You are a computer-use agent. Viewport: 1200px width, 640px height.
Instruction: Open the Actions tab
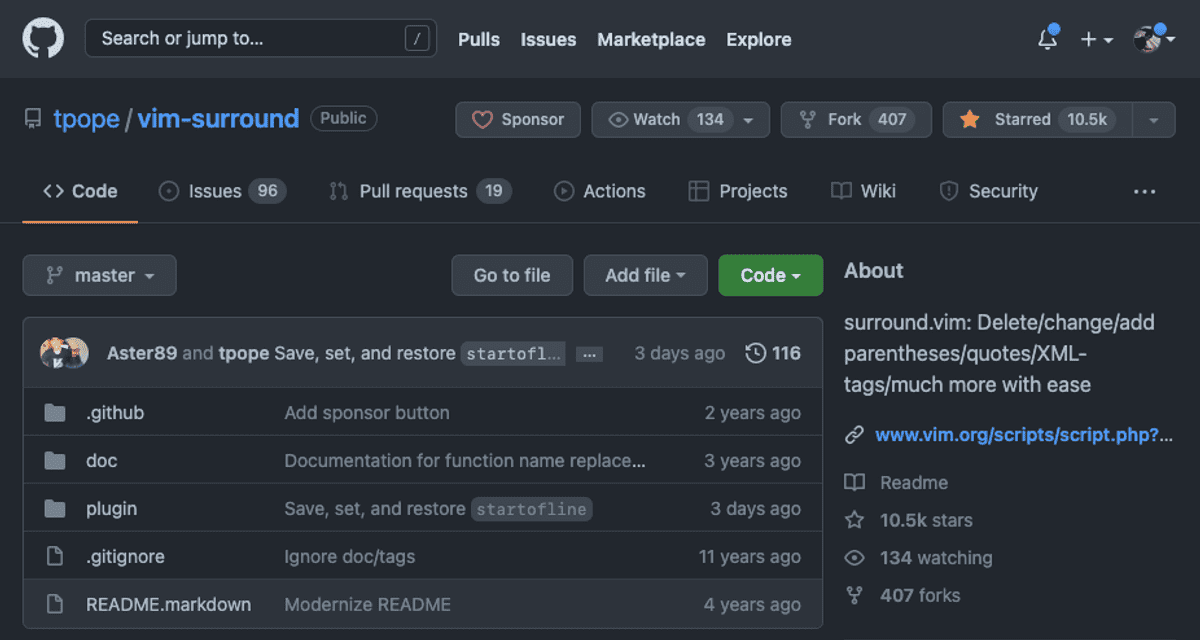click(x=600, y=191)
